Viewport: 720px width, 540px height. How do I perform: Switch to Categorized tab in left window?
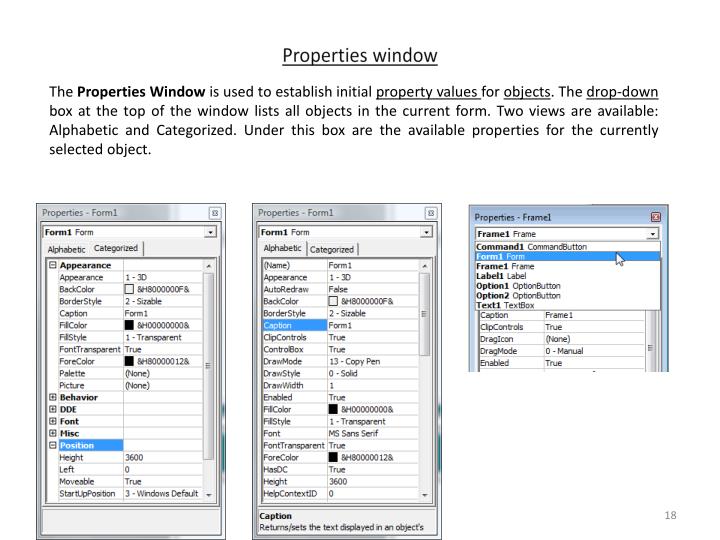click(116, 248)
